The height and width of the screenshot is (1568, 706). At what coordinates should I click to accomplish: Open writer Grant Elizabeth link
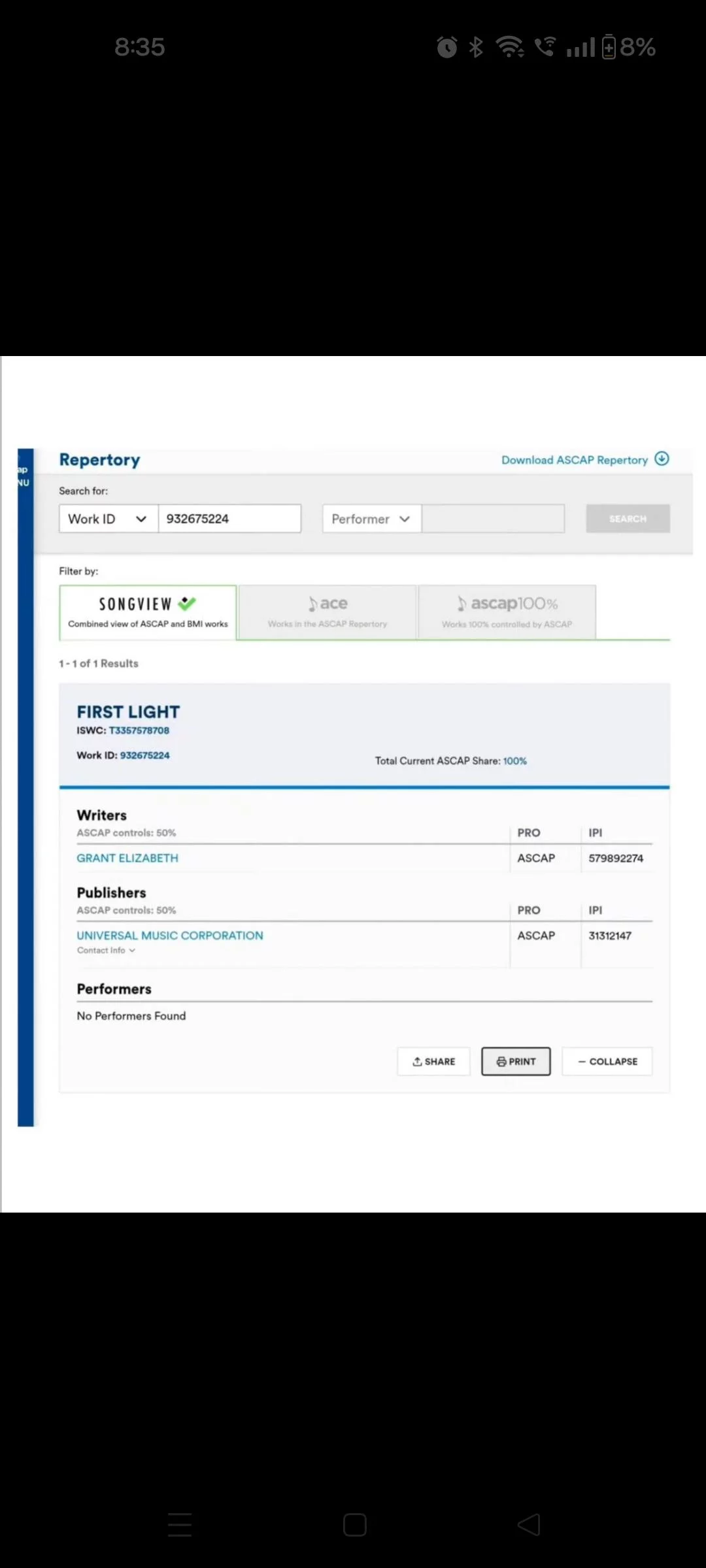[x=127, y=858]
